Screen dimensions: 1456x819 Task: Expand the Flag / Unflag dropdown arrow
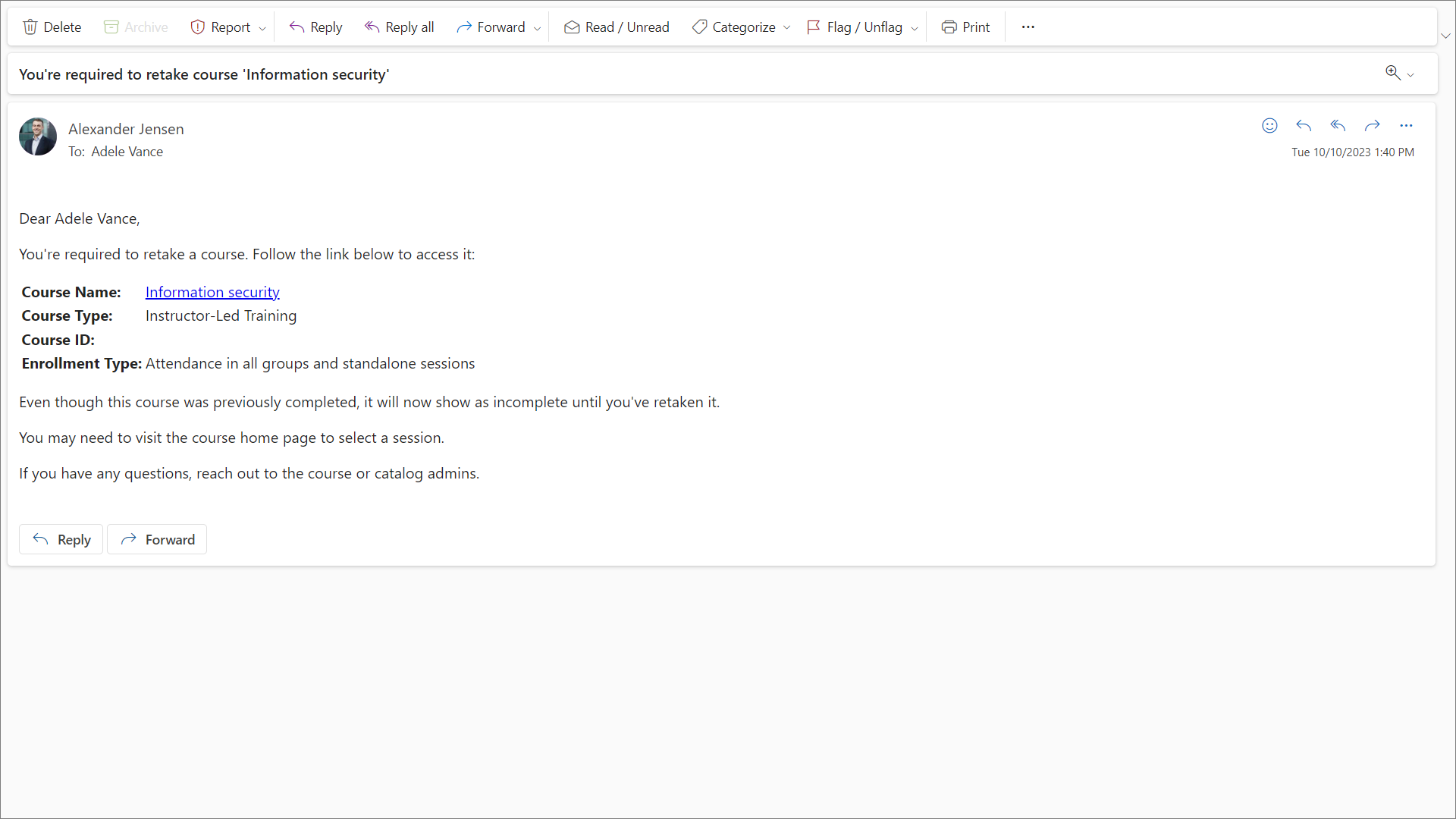915,28
